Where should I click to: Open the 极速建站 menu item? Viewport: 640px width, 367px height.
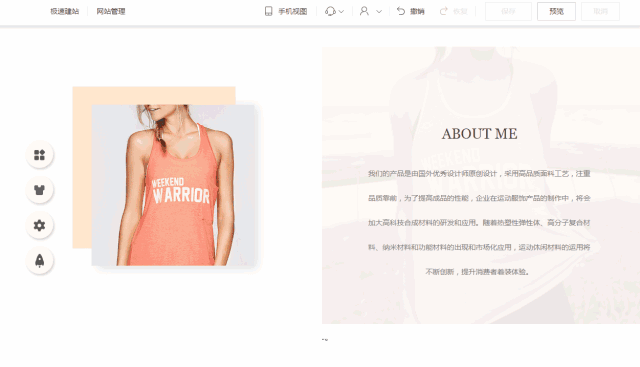coord(64,11)
